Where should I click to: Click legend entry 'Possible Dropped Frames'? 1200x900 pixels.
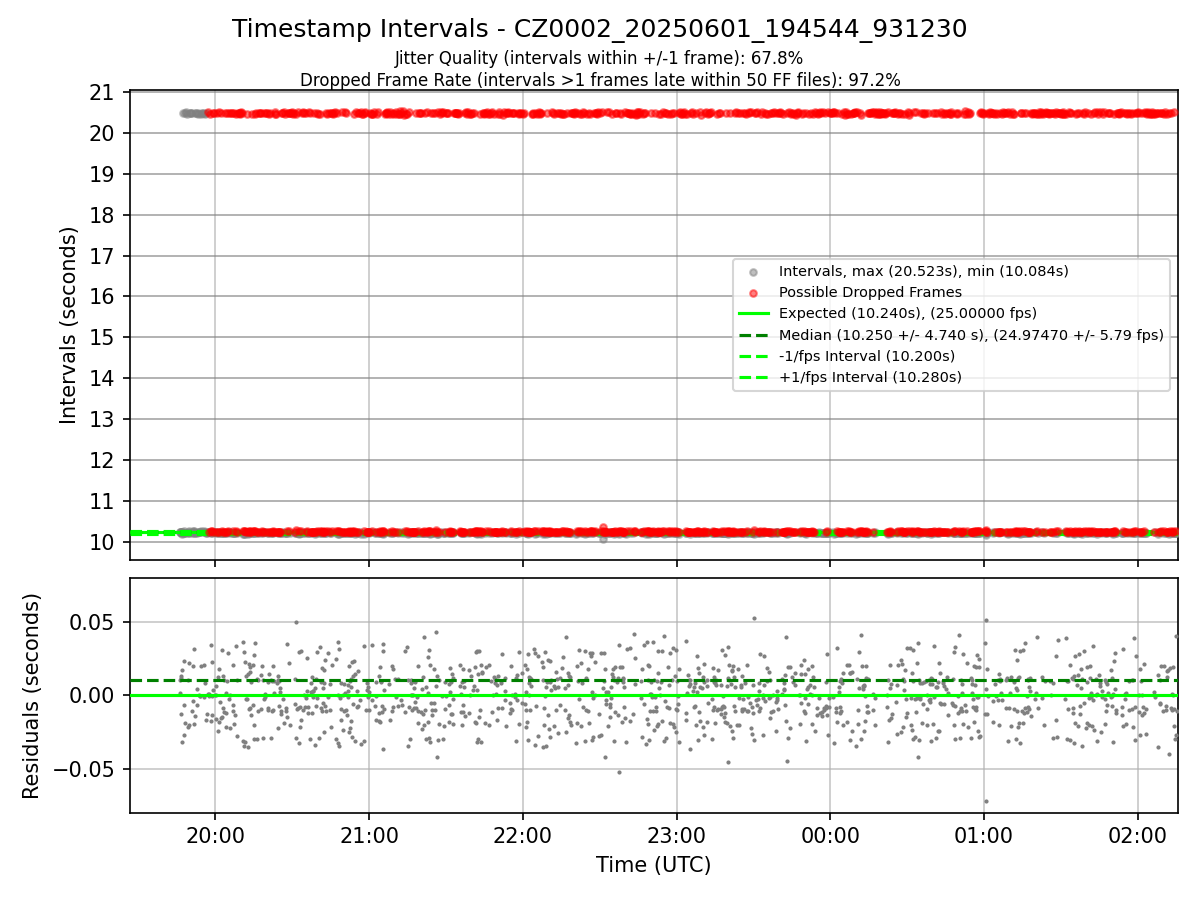870,292
